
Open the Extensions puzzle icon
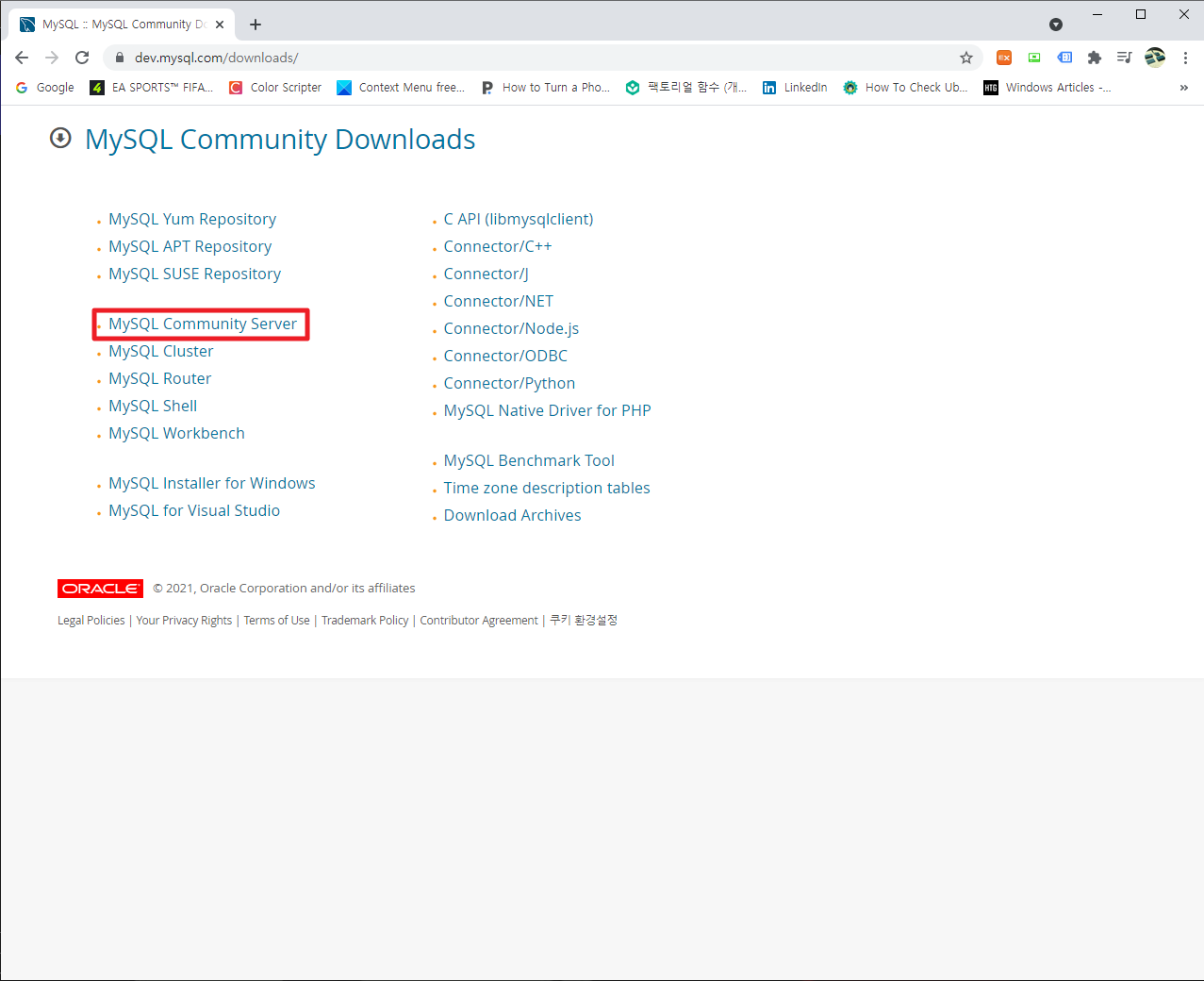1095,58
